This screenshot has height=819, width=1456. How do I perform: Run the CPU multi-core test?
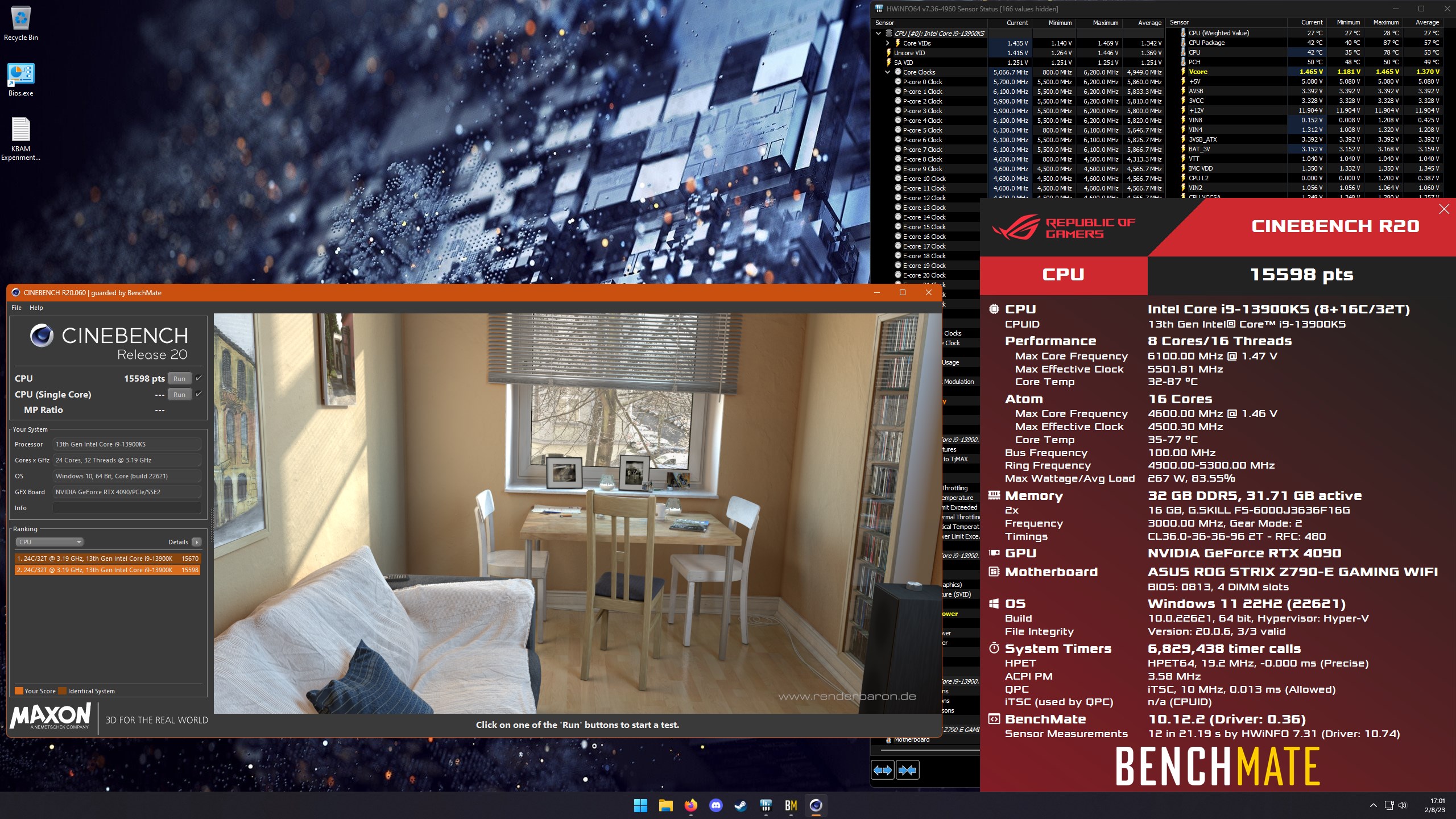click(x=179, y=379)
